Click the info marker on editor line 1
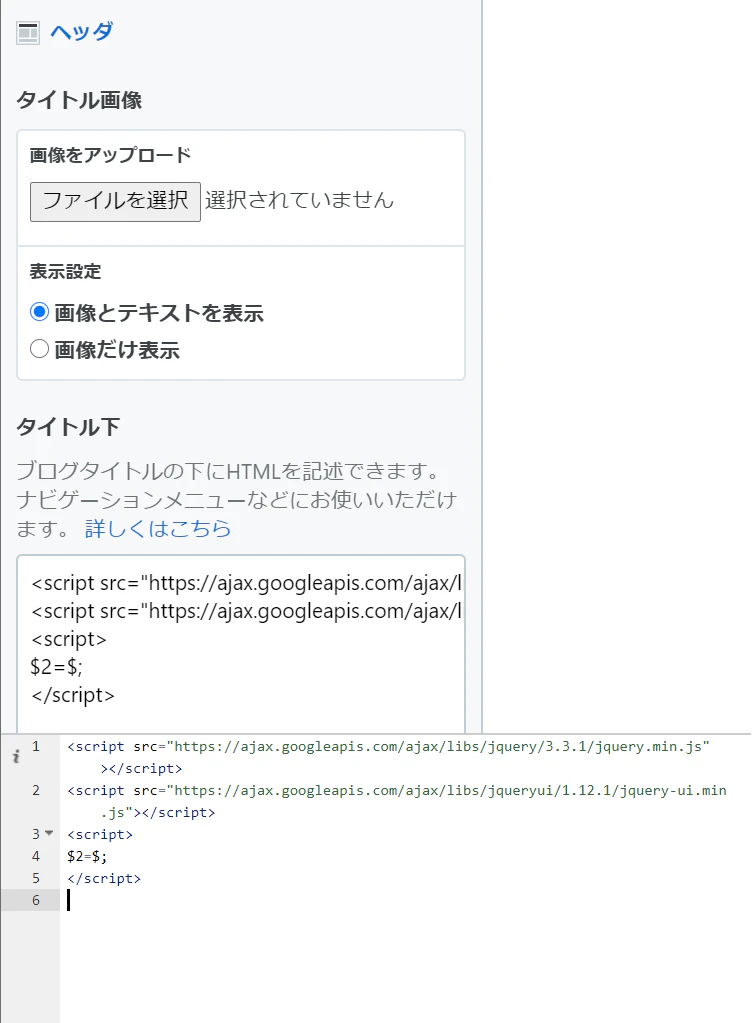The image size is (756, 1023). click(16, 756)
